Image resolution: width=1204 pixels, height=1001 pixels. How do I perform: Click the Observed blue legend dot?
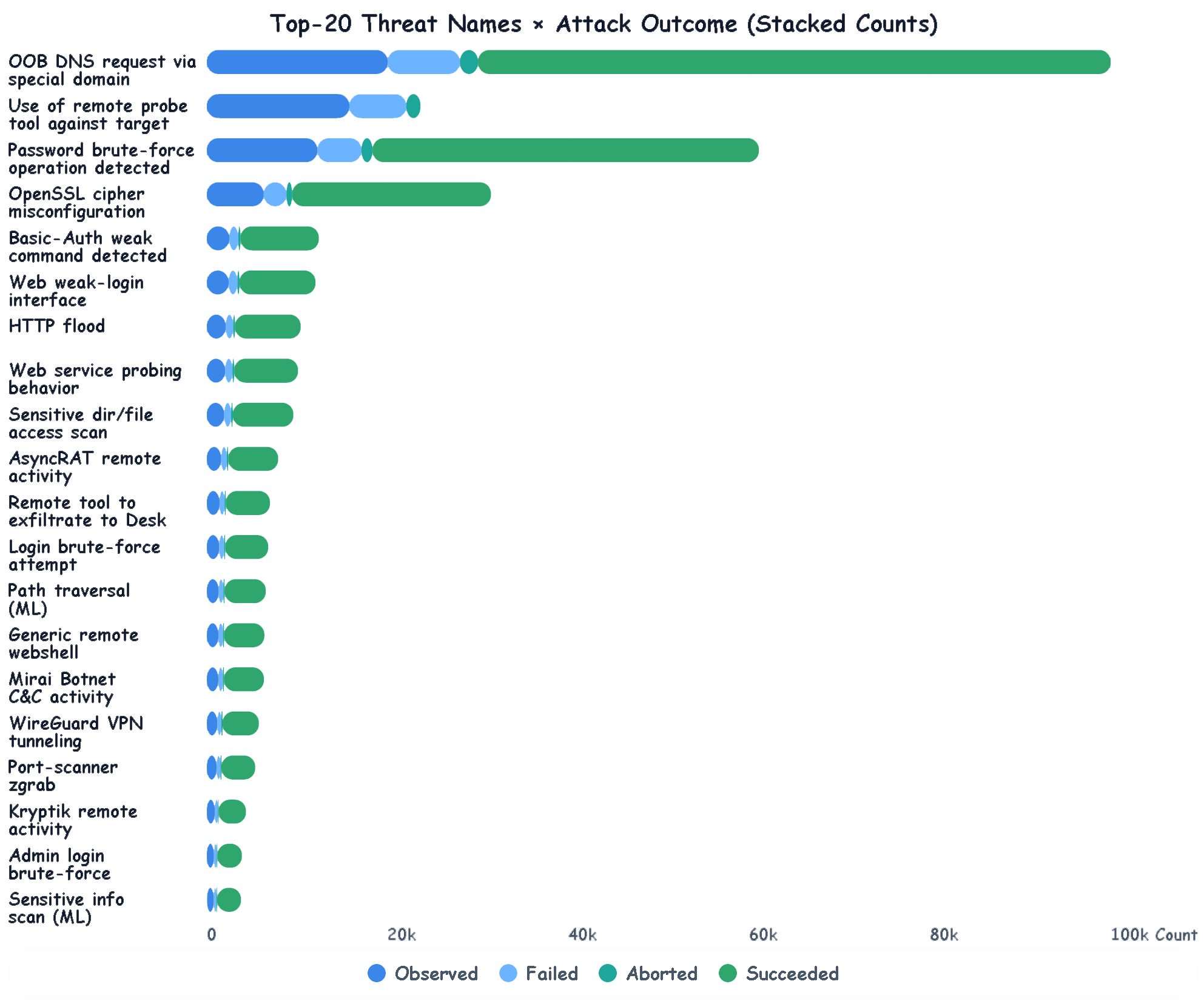coord(377,973)
